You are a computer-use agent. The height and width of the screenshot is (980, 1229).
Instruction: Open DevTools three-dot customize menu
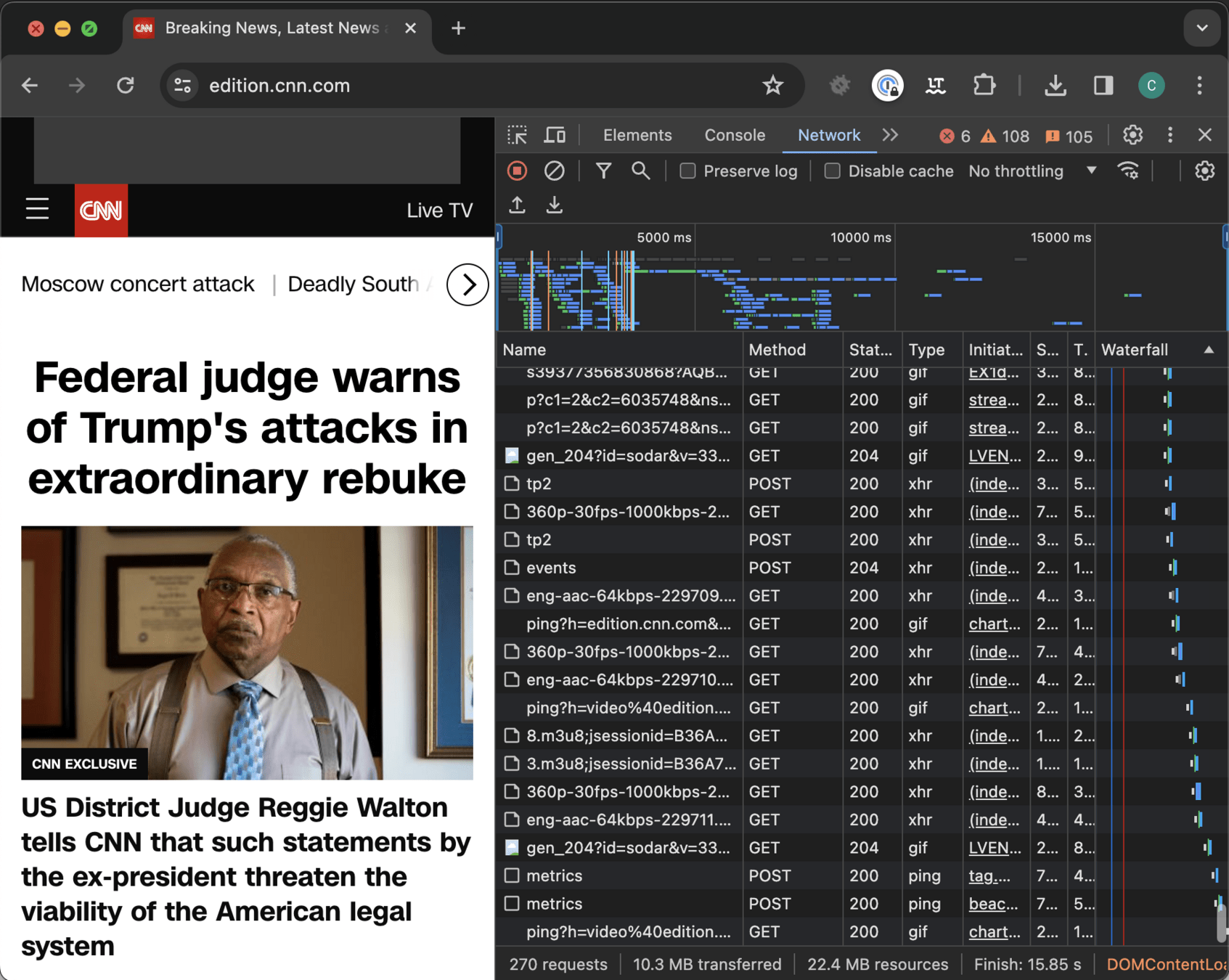[1169, 135]
